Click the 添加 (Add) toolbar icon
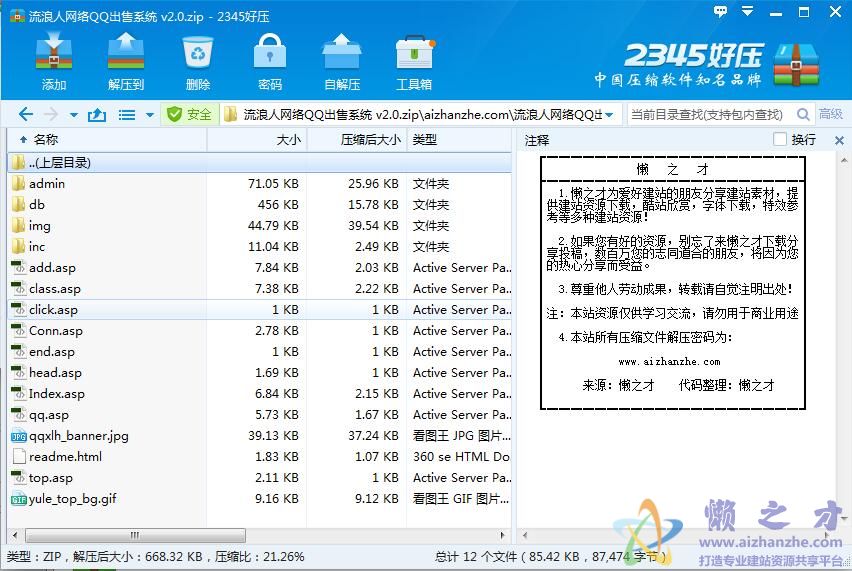852x571 pixels. pyautogui.click(x=54, y=60)
